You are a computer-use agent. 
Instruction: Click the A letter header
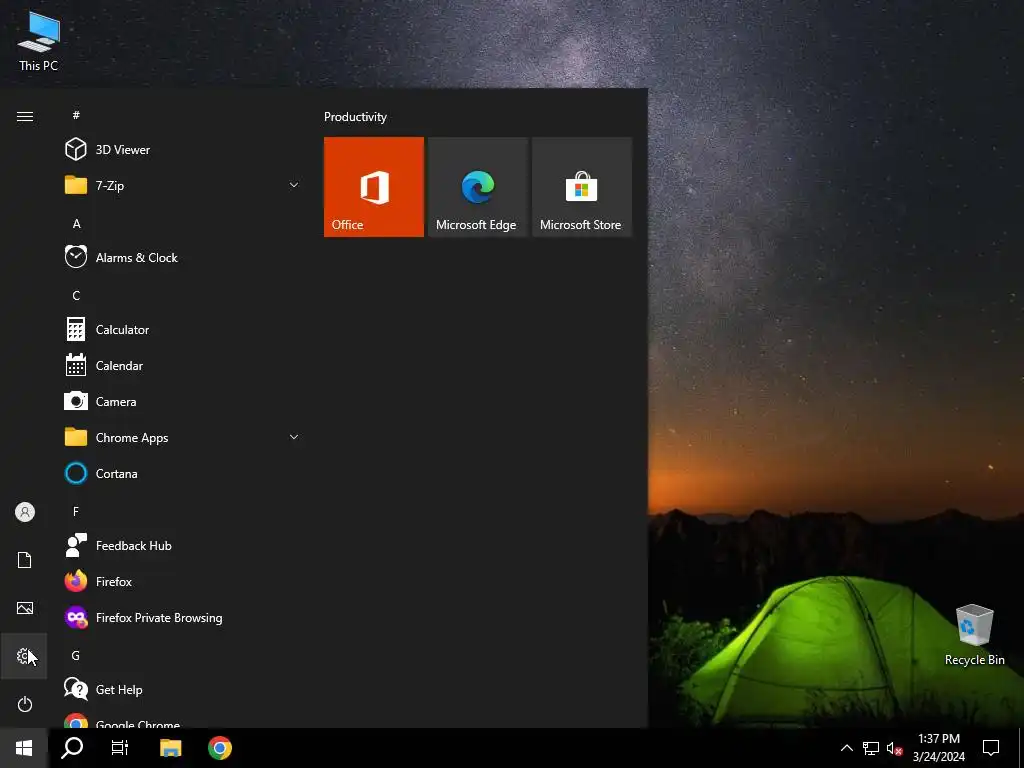click(x=76, y=223)
